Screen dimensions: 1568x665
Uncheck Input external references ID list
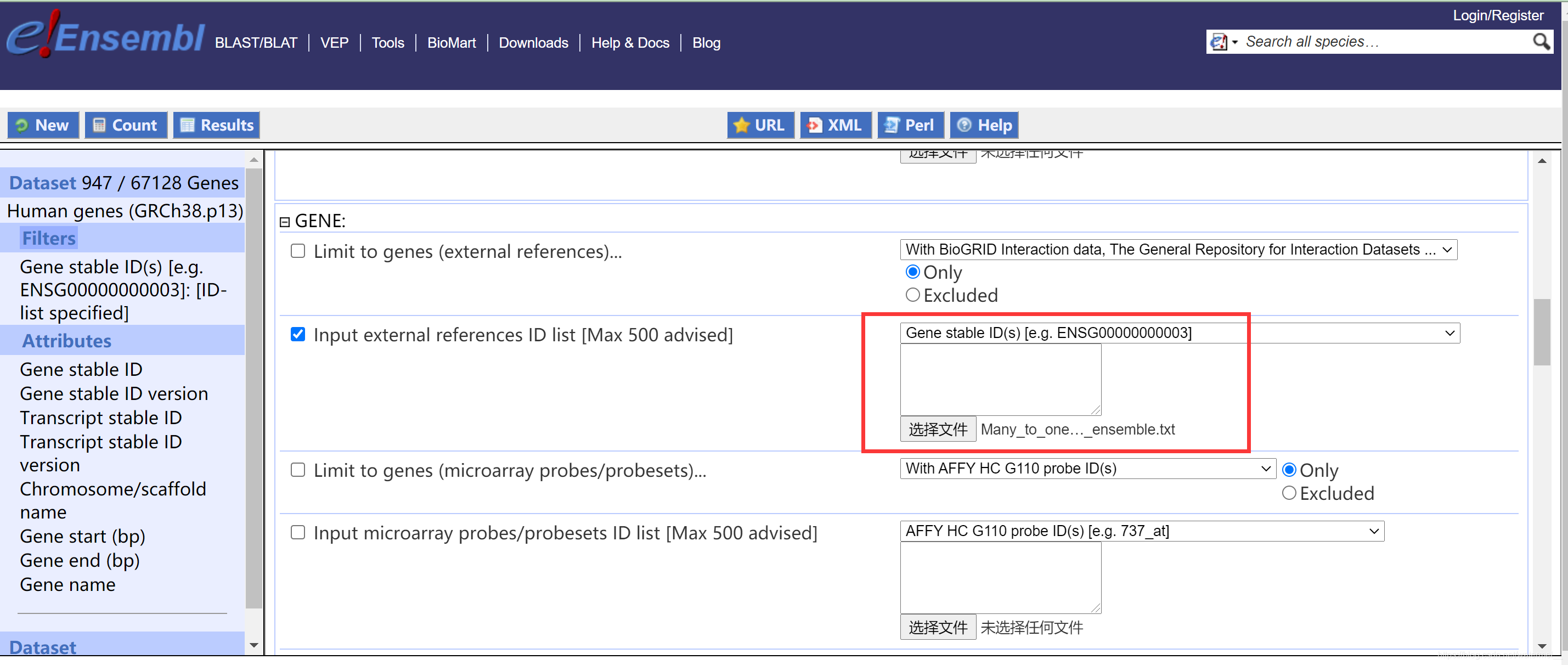click(298, 334)
